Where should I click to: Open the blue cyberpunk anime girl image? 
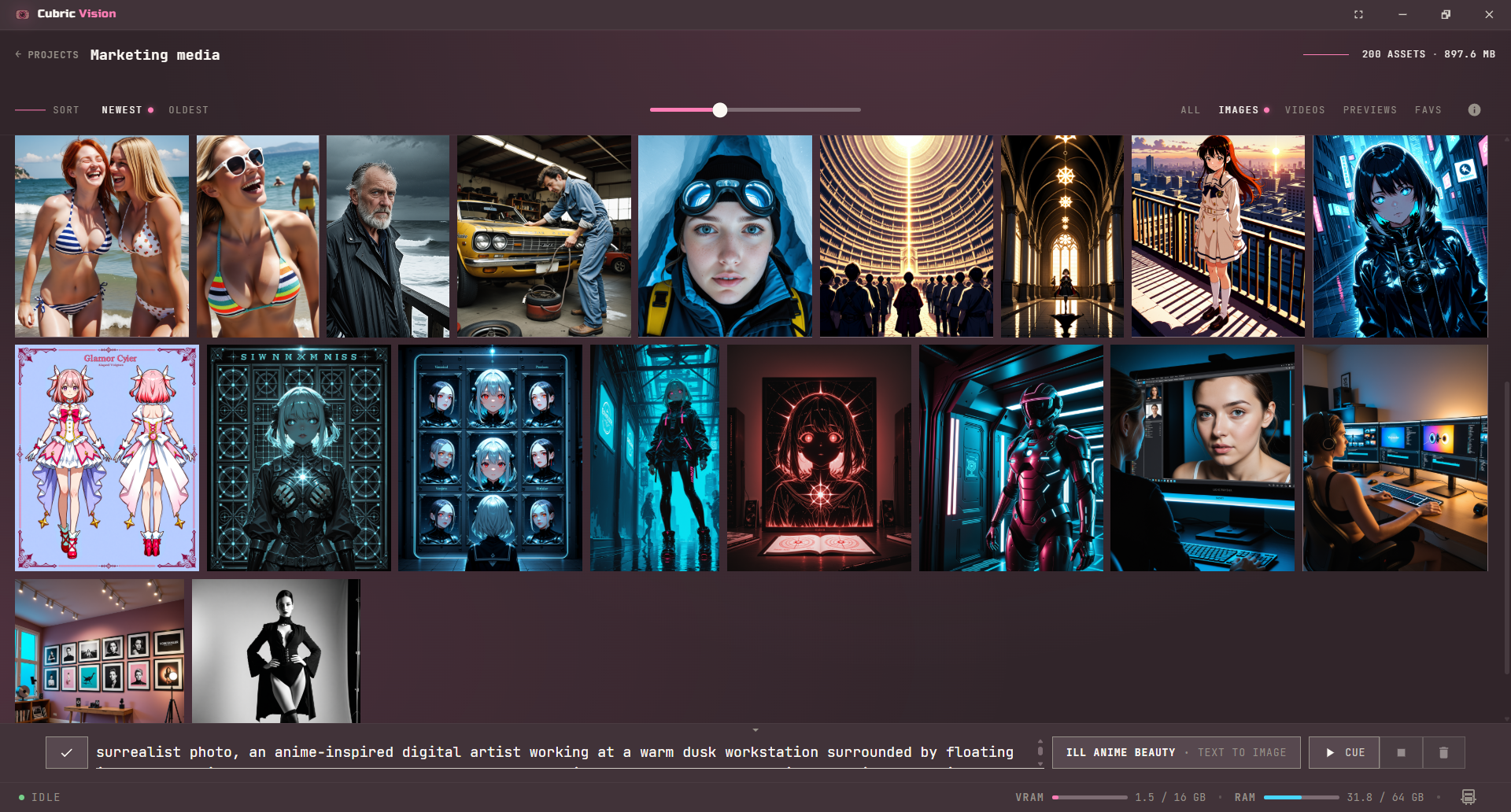[x=1400, y=236]
